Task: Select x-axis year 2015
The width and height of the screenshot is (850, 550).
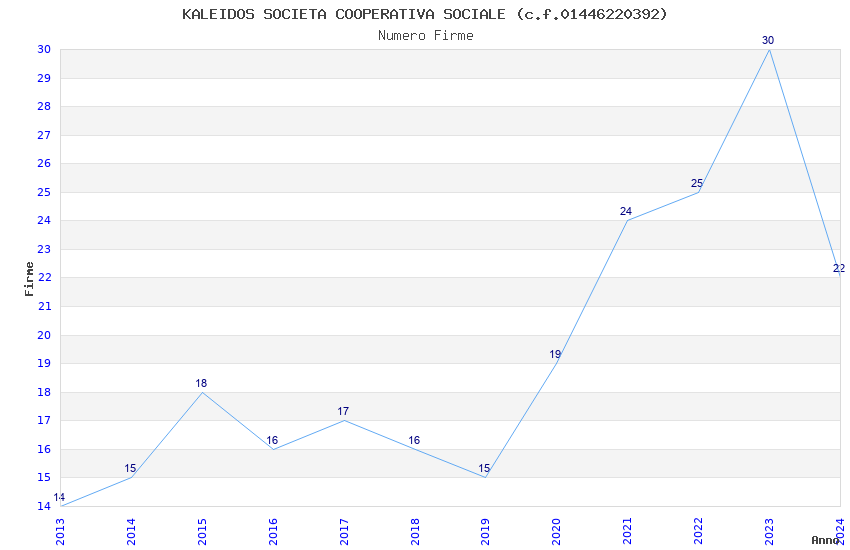Action: [202, 532]
